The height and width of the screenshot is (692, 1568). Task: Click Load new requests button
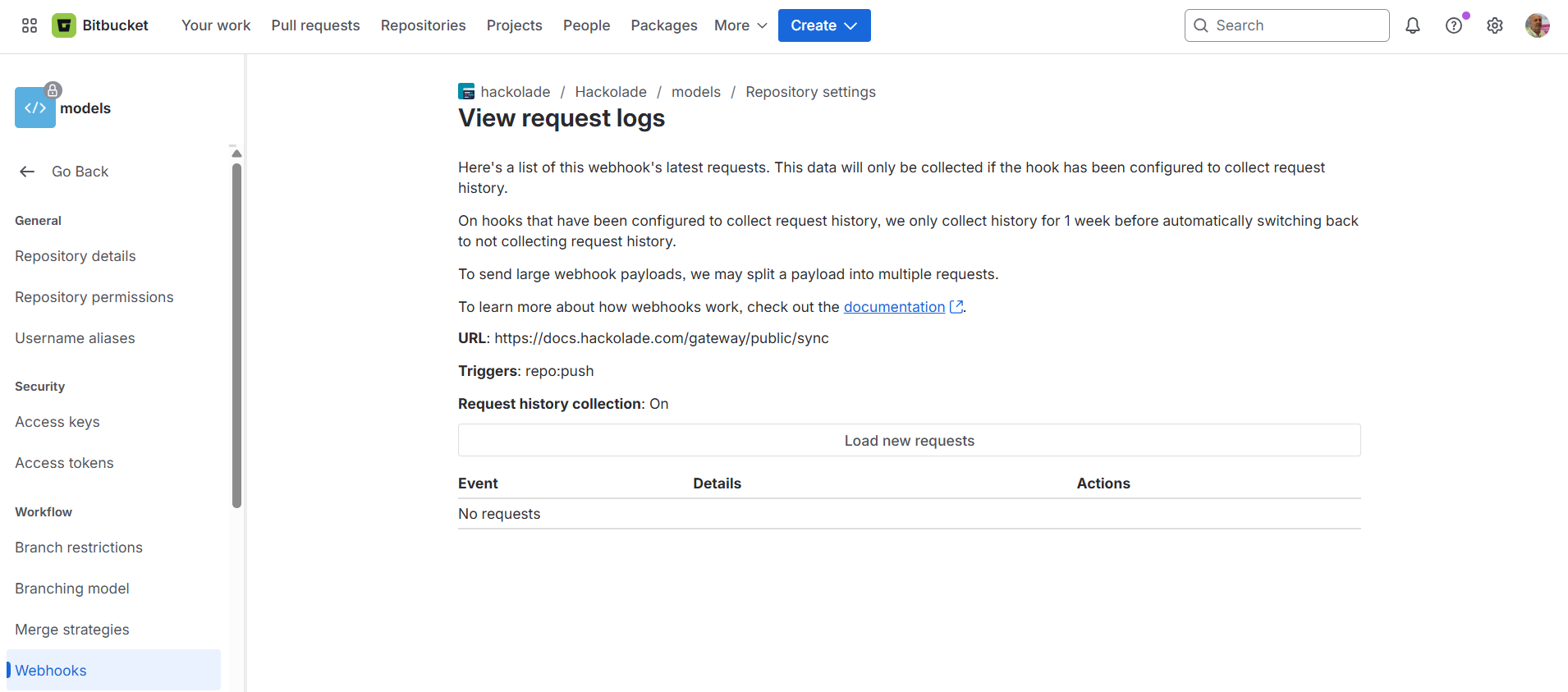coord(910,440)
